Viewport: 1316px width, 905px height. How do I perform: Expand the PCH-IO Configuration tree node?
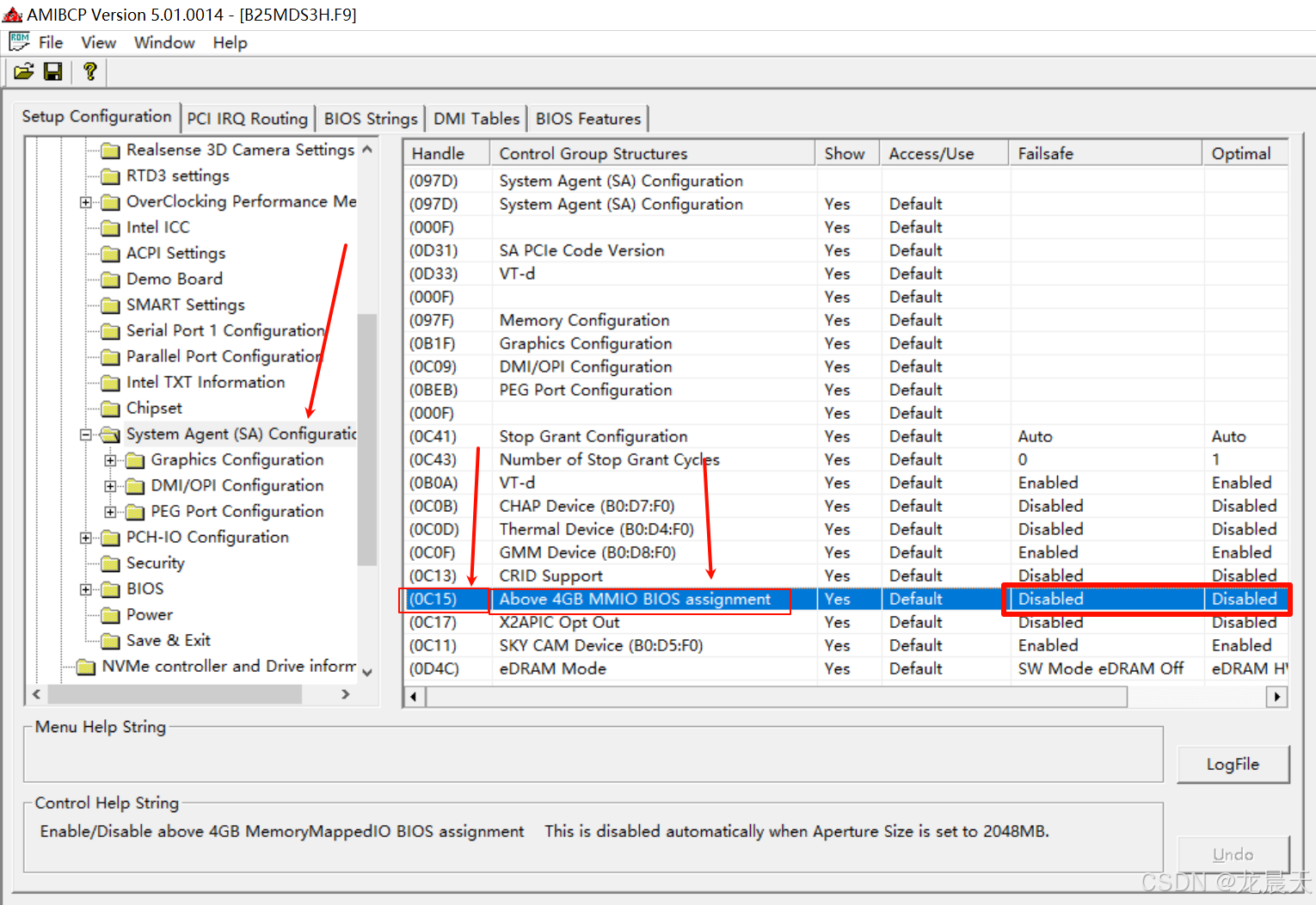(86, 538)
